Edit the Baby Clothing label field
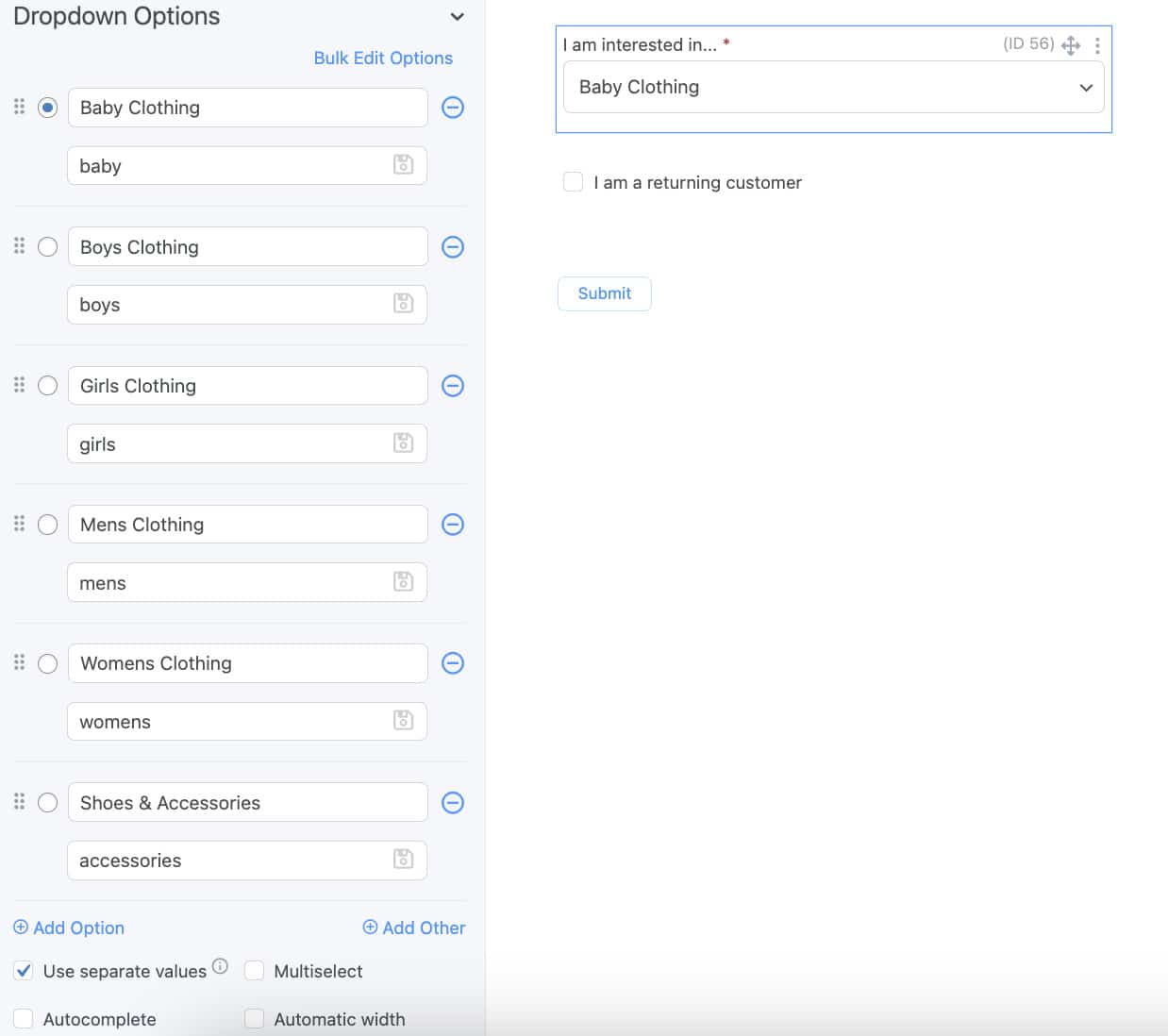The height and width of the screenshot is (1036, 1168). (248, 108)
